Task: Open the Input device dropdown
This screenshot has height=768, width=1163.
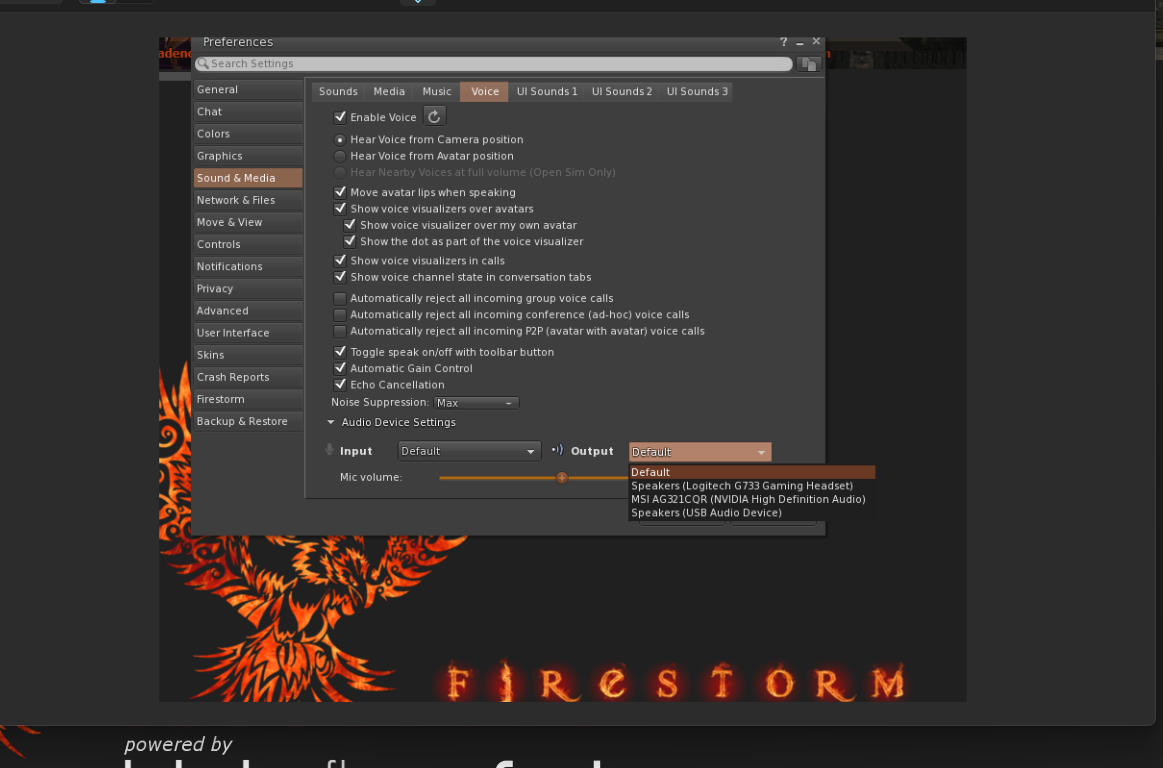Action: (x=469, y=451)
